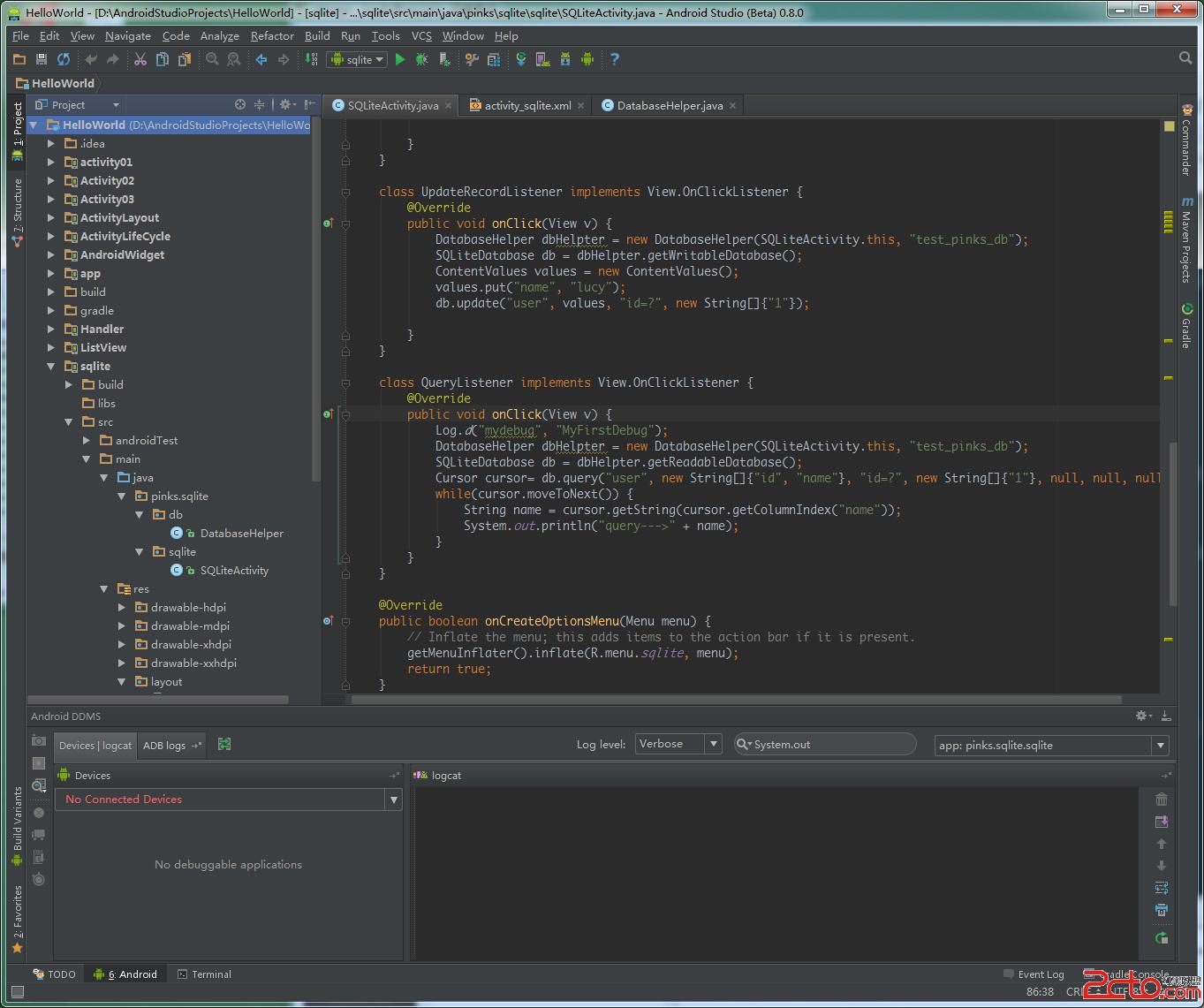Click the Save All floppy disk icon

(41, 59)
